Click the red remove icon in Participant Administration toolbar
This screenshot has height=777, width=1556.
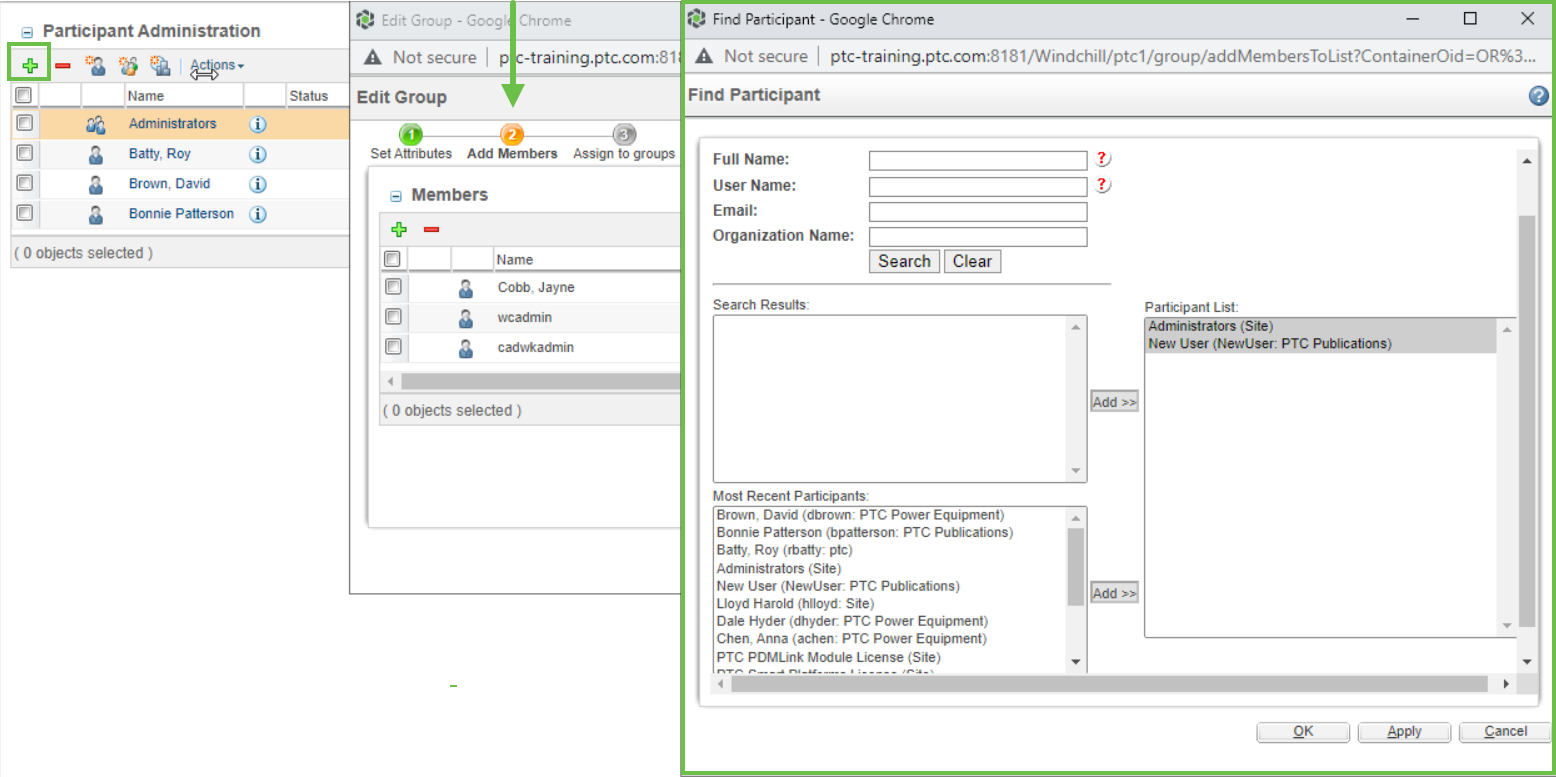click(x=63, y=66)
